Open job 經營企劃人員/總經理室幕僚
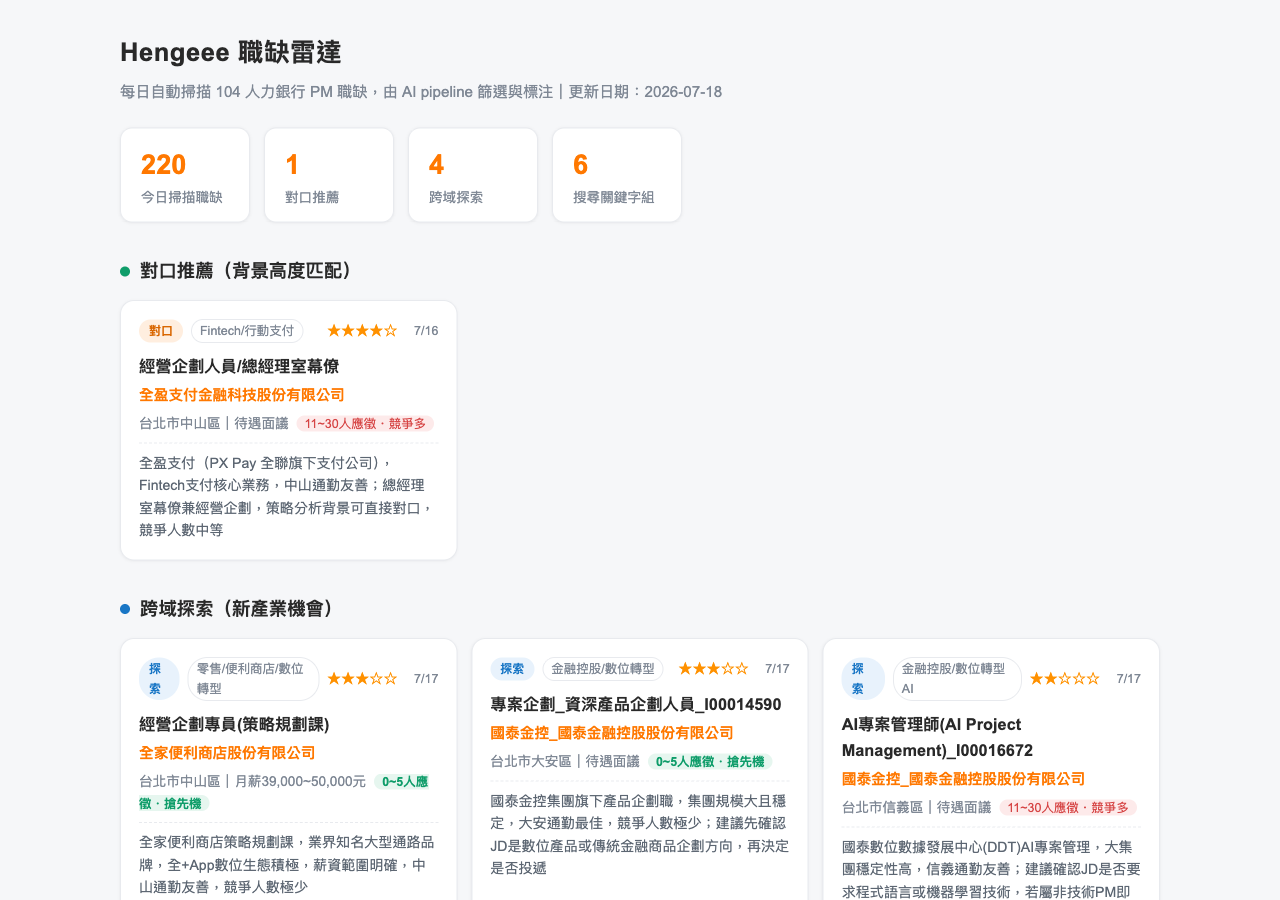Image resolution: width=1280 pixels, height=900 pixels. click(239, 366)
